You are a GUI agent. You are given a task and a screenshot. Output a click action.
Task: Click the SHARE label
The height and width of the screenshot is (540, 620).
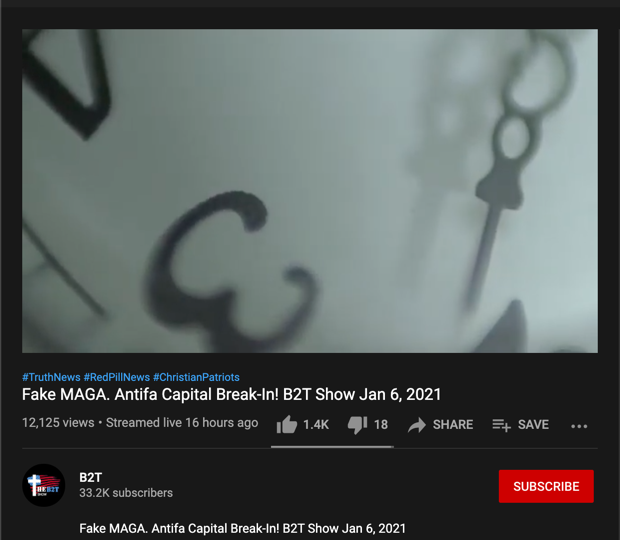(x=453, y=425)
